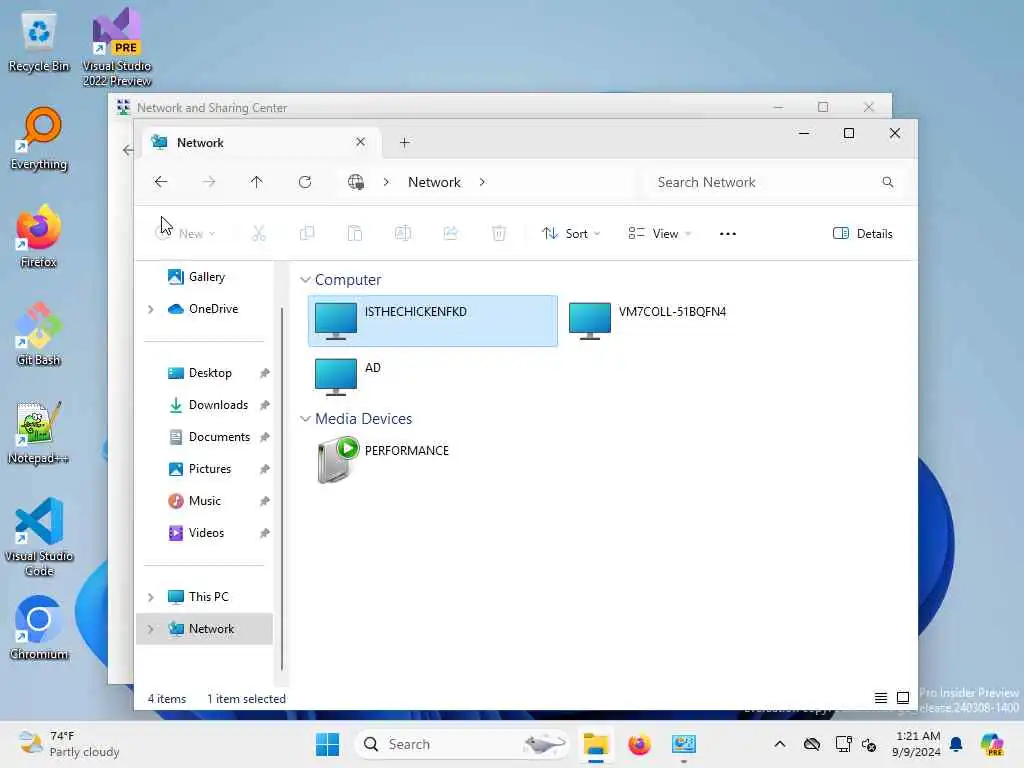Go up one folder level with the up arrow
The height and width of the screenshot is (768, 1024).
[x=257, y=182]
